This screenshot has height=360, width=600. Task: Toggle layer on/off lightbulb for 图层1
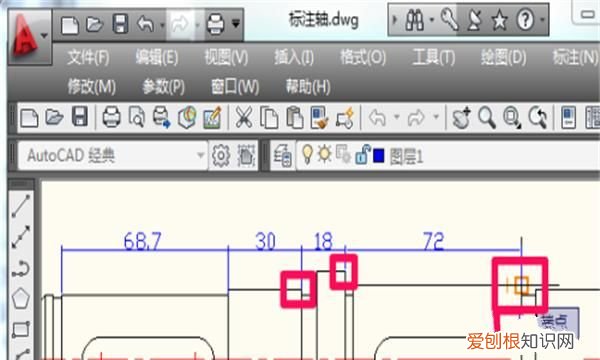307,154
